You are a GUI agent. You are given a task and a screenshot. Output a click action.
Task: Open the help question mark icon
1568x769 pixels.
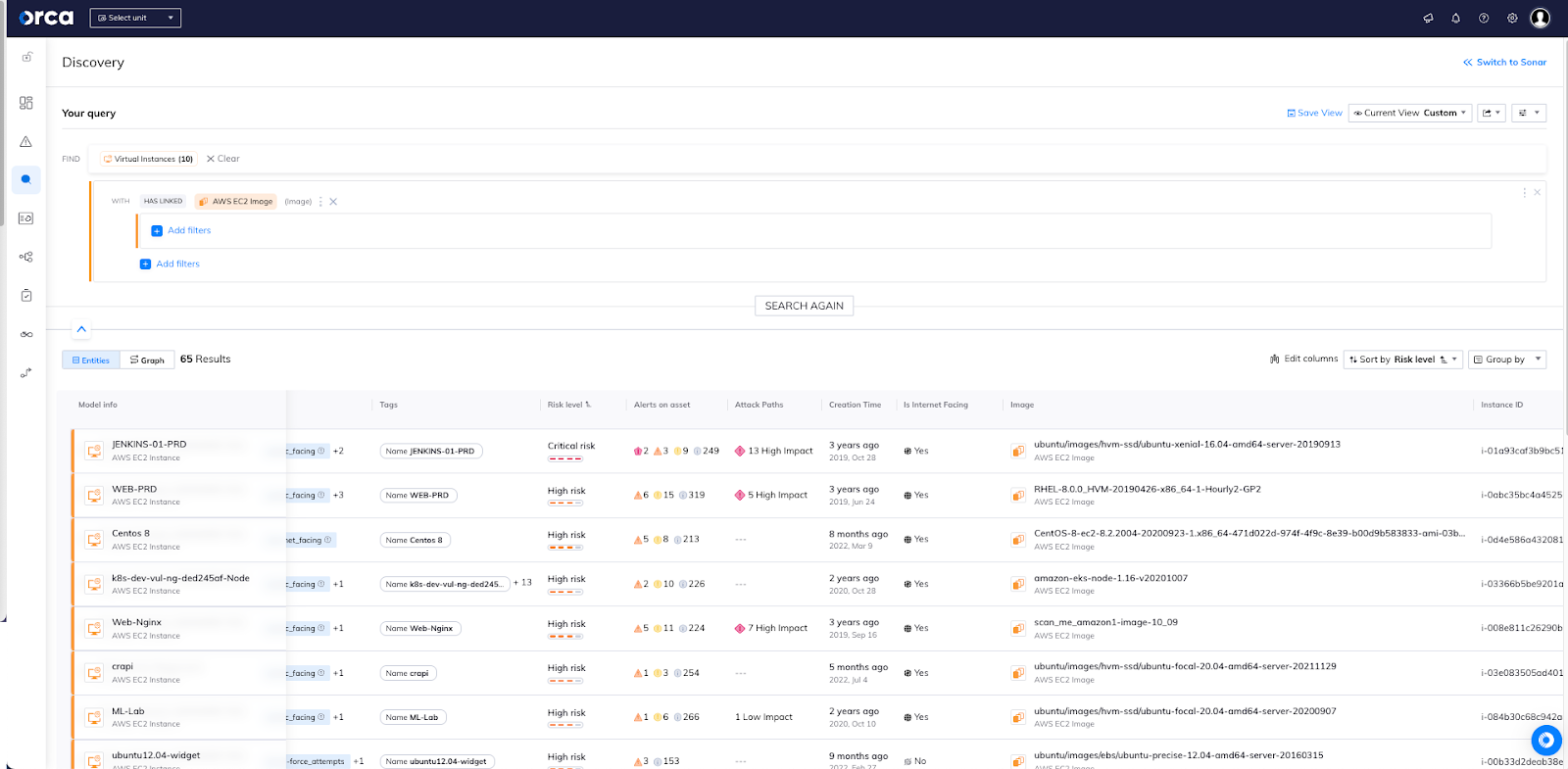coord(1484,19)
